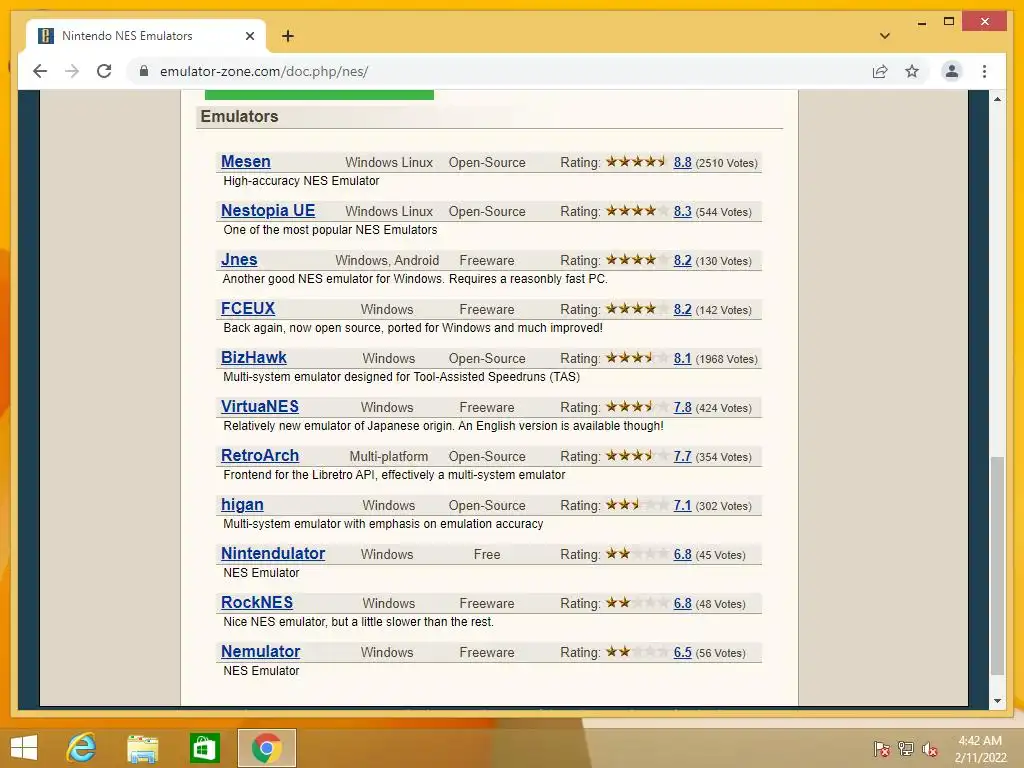Image resolution: width=1024 pixels, height=768 pixels.
Task: Click RetroArch's 7.7 rating score
Action: click(682, 456)
